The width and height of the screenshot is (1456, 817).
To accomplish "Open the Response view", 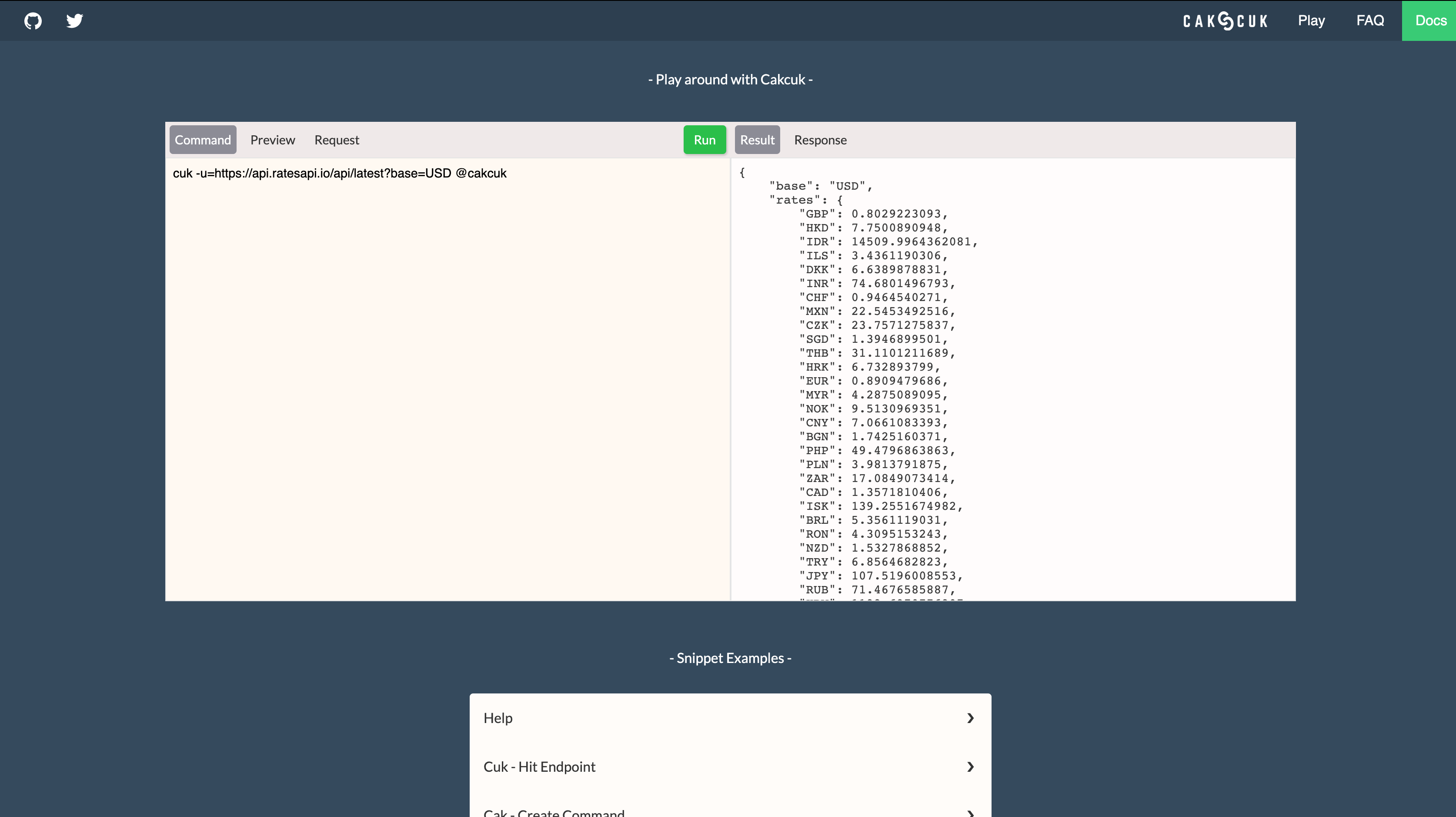I will click(x=820, y=140).
